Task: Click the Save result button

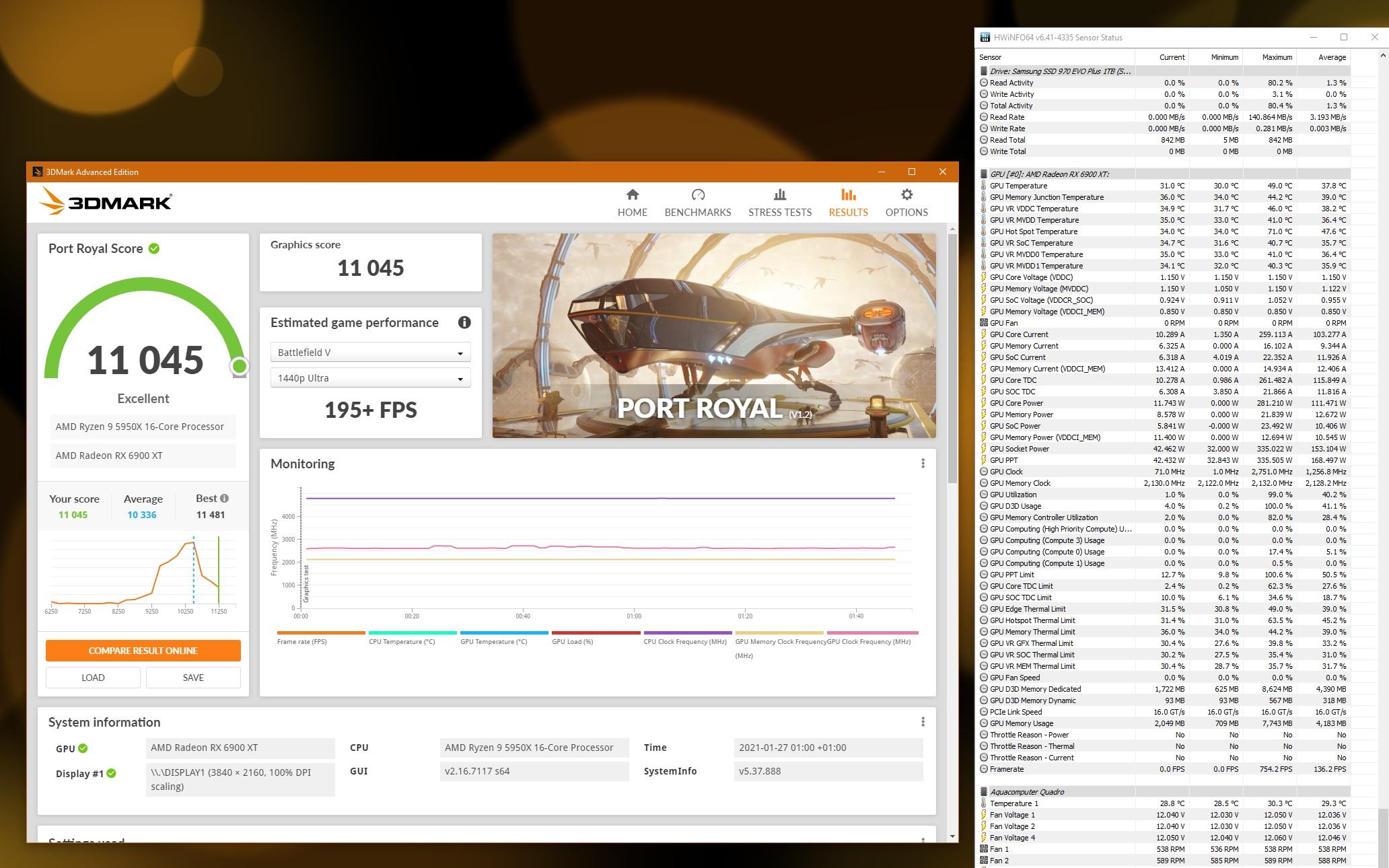Action: (x=192, y=678)
